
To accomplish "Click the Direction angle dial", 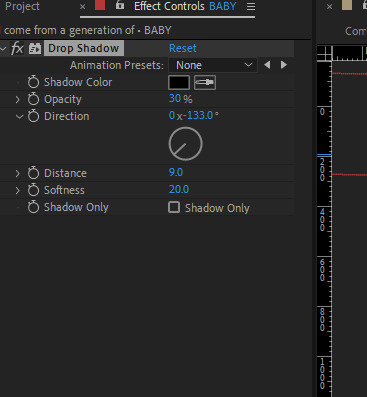I will click(186, 144).
